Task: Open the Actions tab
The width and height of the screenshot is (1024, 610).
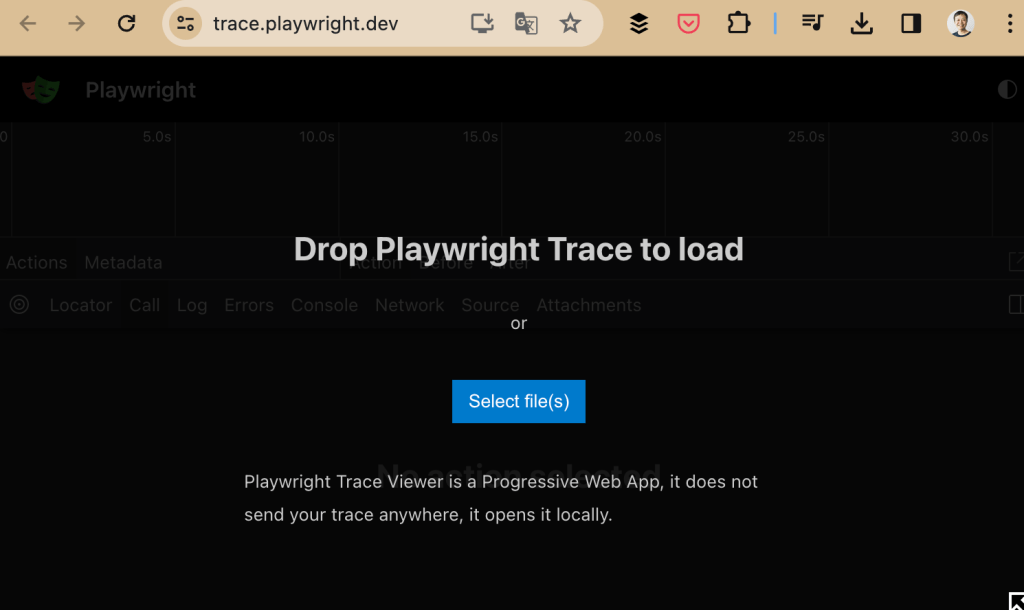Action: coord(37,263)
